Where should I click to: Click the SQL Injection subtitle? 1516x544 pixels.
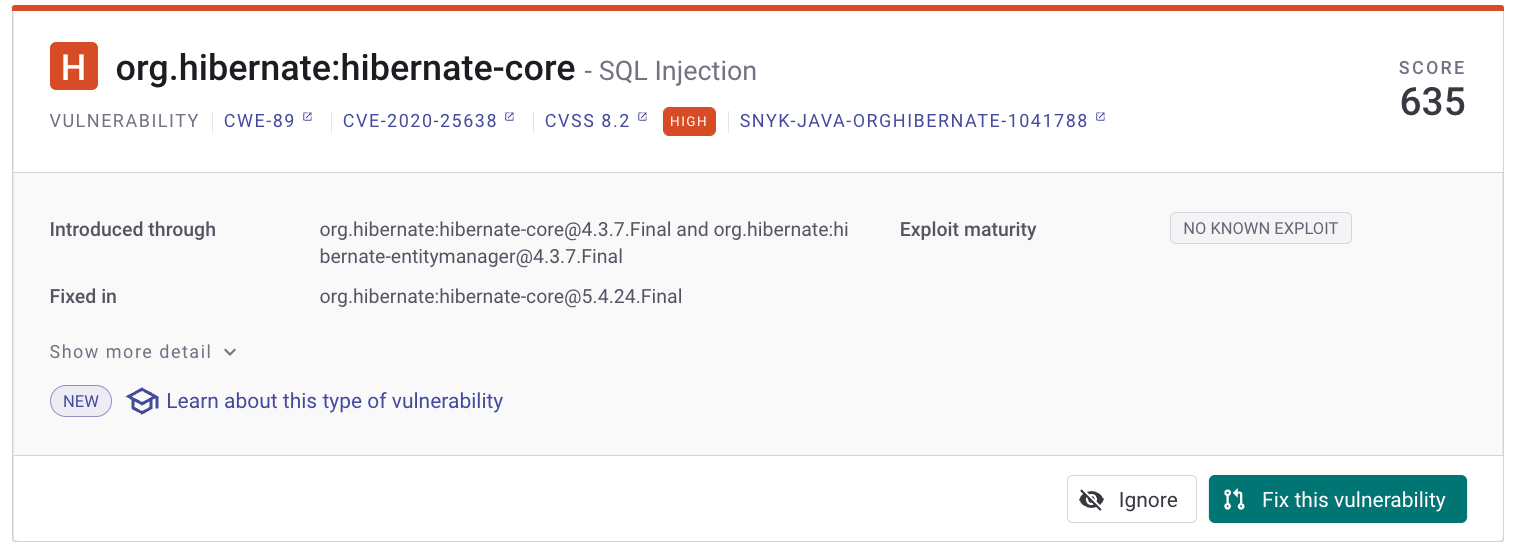coord(678,71)
